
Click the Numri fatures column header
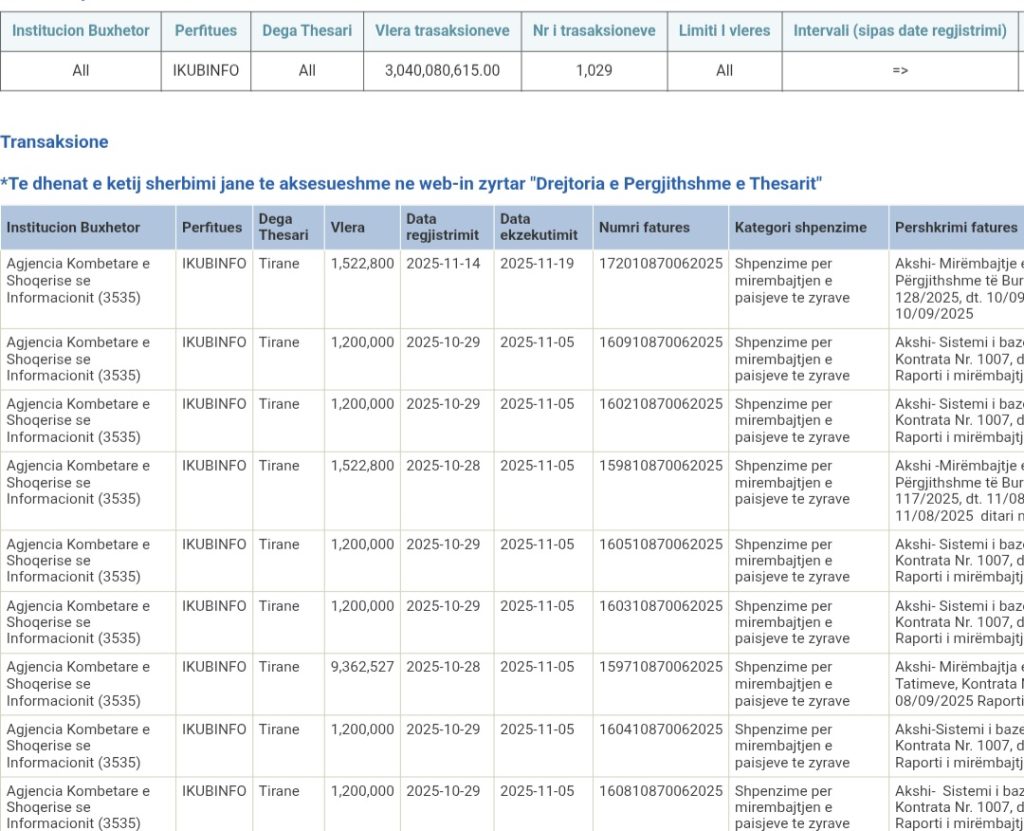tap(644, 227)
